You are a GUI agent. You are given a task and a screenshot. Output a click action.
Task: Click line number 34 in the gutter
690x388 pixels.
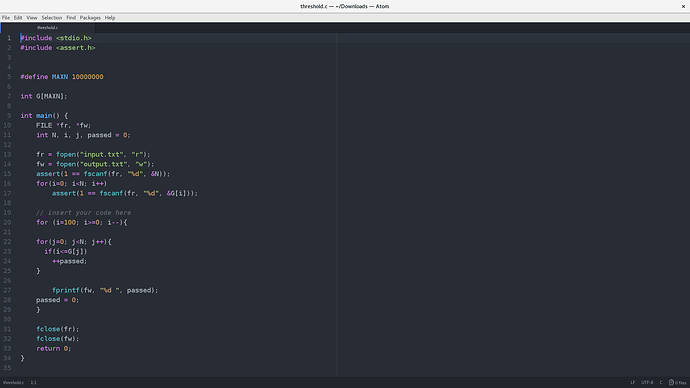click(x=7, y=358)
